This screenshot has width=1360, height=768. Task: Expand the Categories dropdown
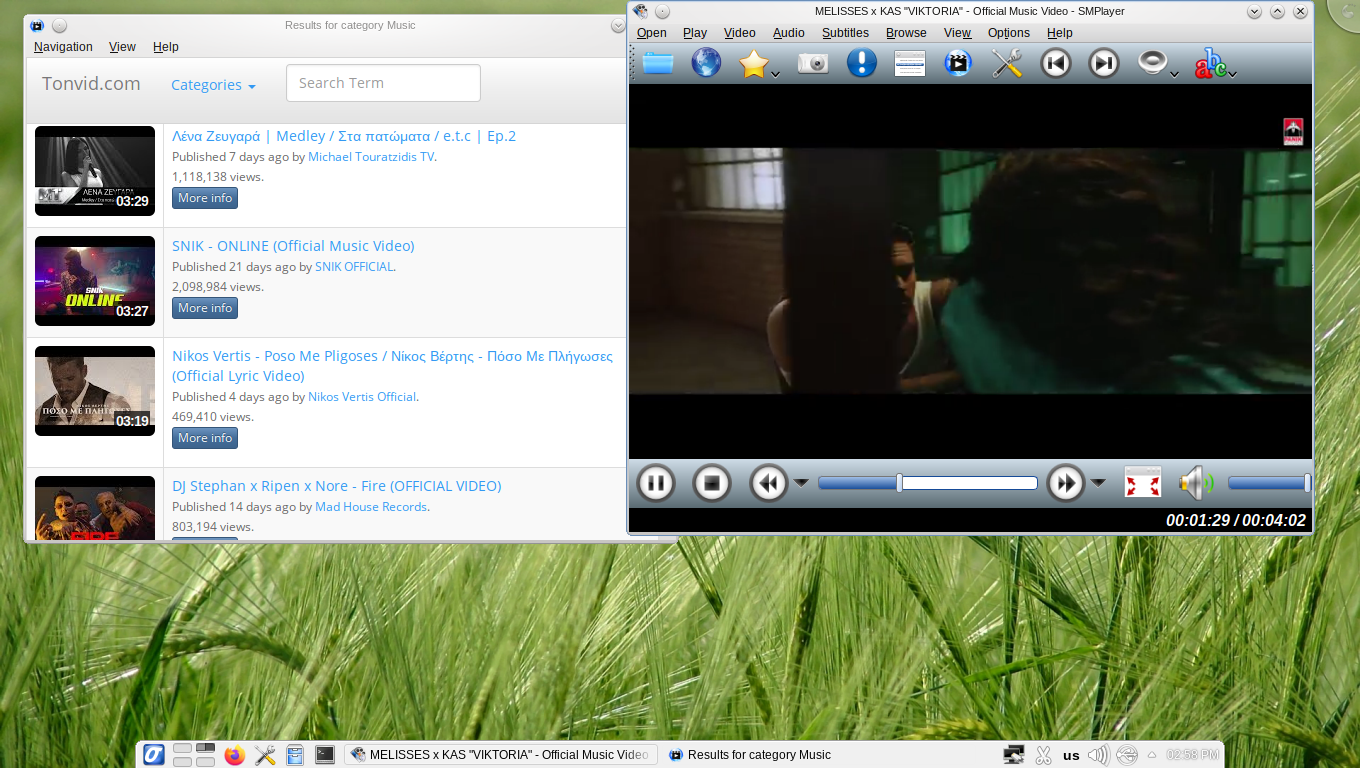click(213, 85)
